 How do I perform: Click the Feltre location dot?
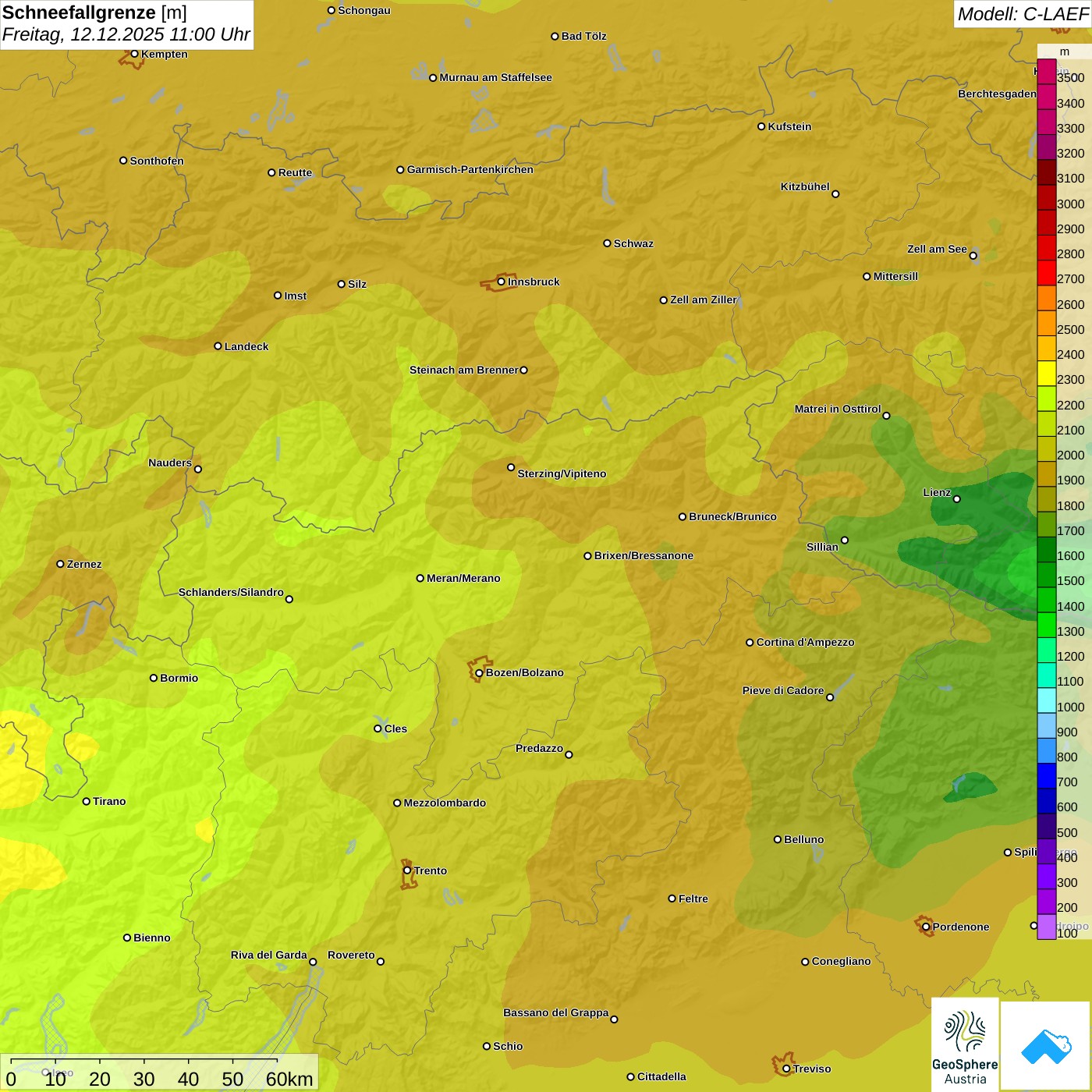672,899
